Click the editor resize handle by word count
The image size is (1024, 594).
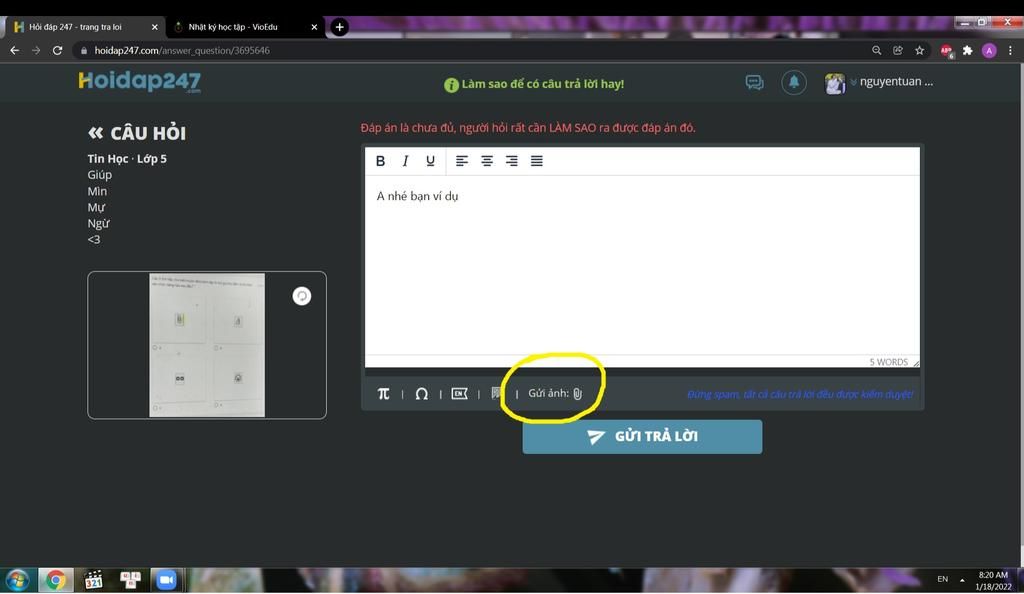[916, 363]
